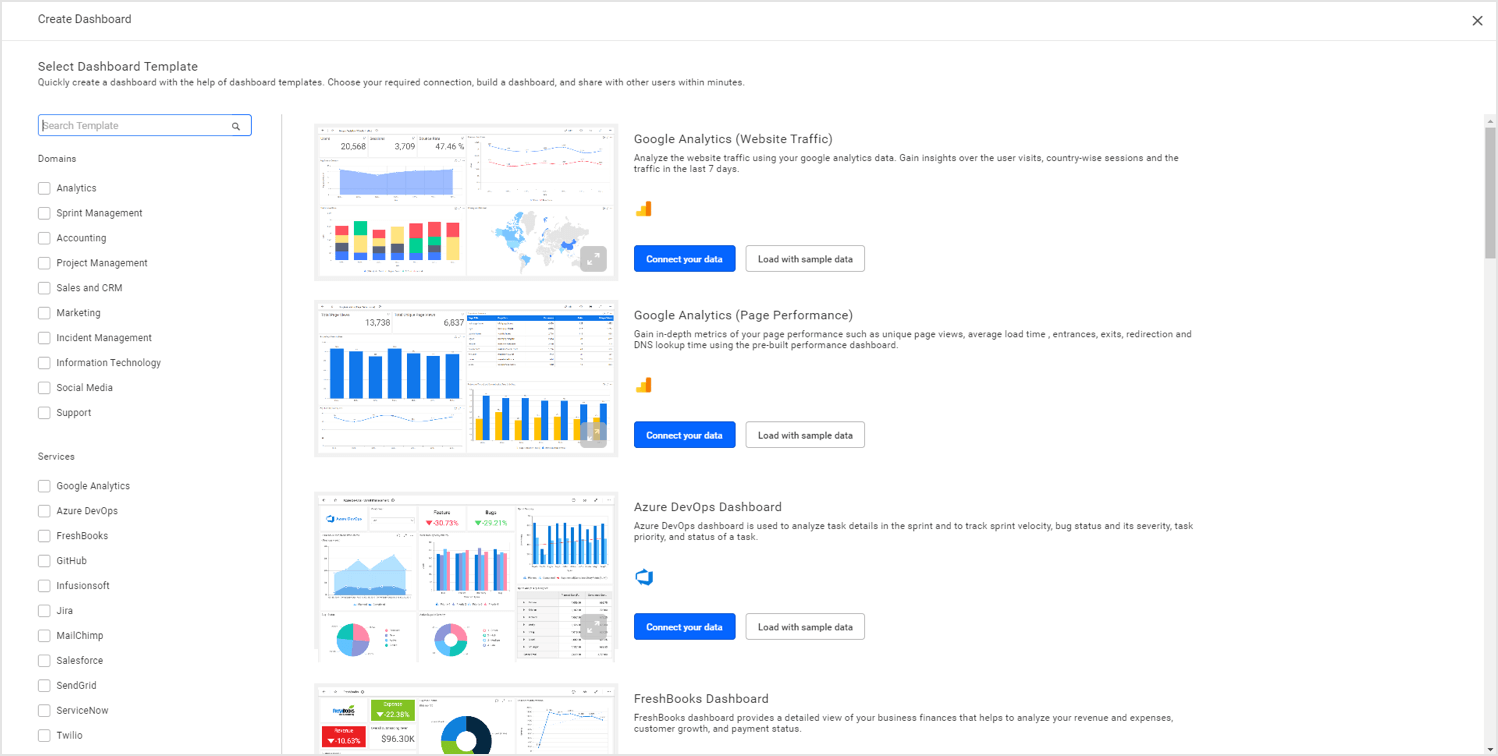Check the FreshBooks service checkbox

tap(44, 536)
